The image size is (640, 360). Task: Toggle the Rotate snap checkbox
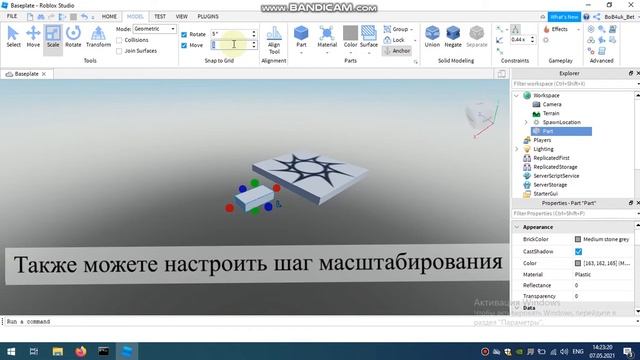184,34
